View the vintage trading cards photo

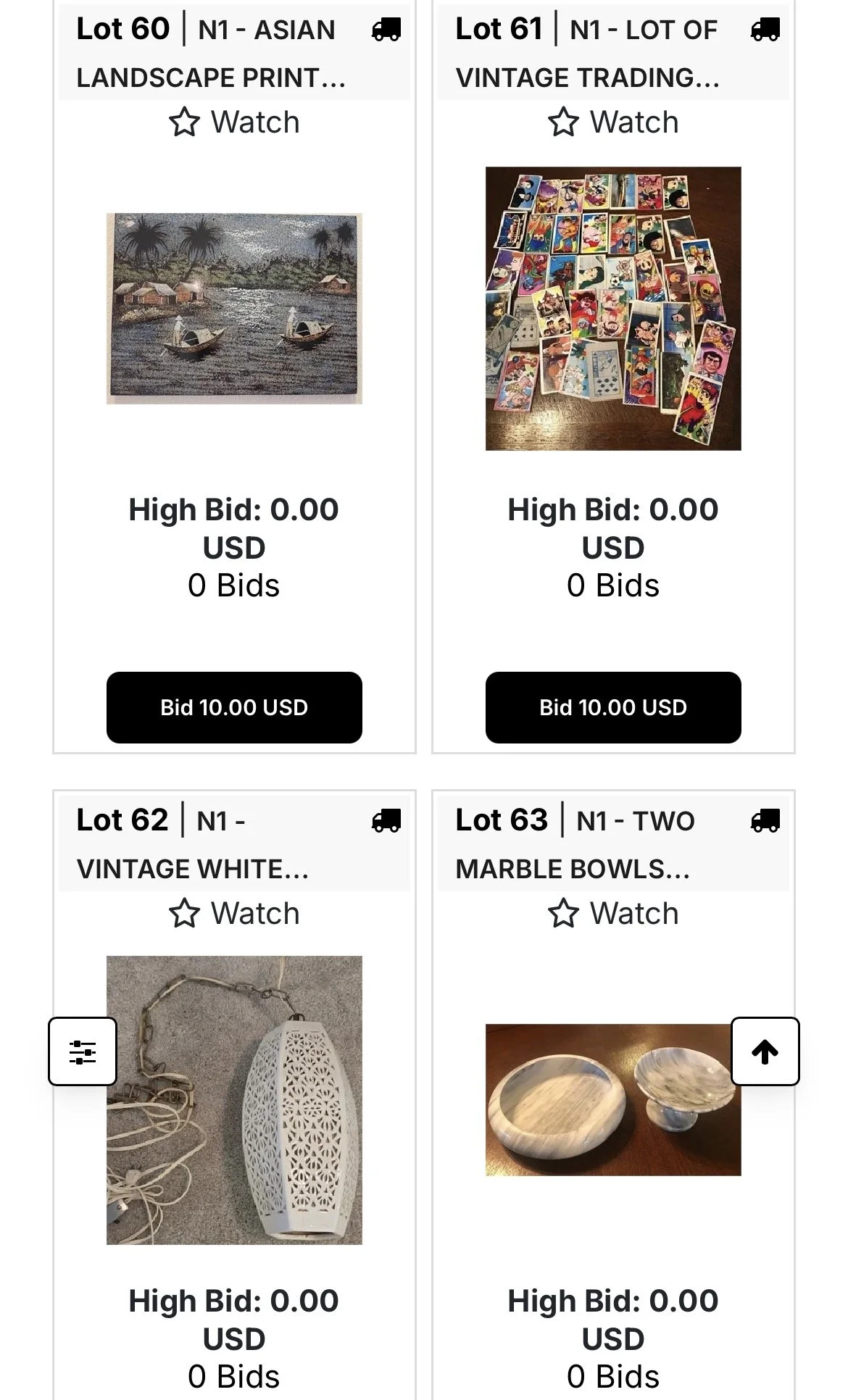613,309
